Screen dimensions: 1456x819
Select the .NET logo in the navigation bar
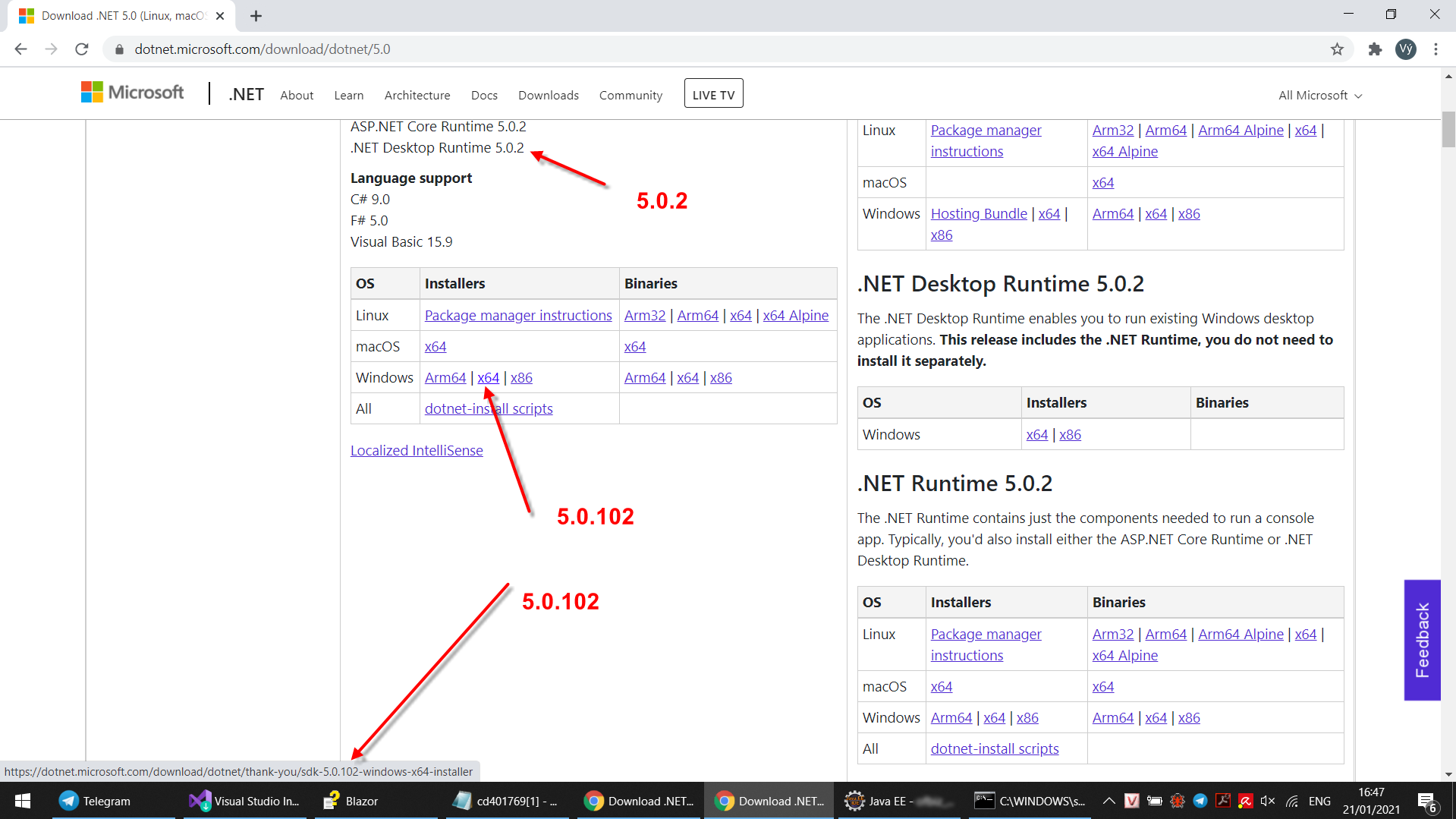(244, 93)
